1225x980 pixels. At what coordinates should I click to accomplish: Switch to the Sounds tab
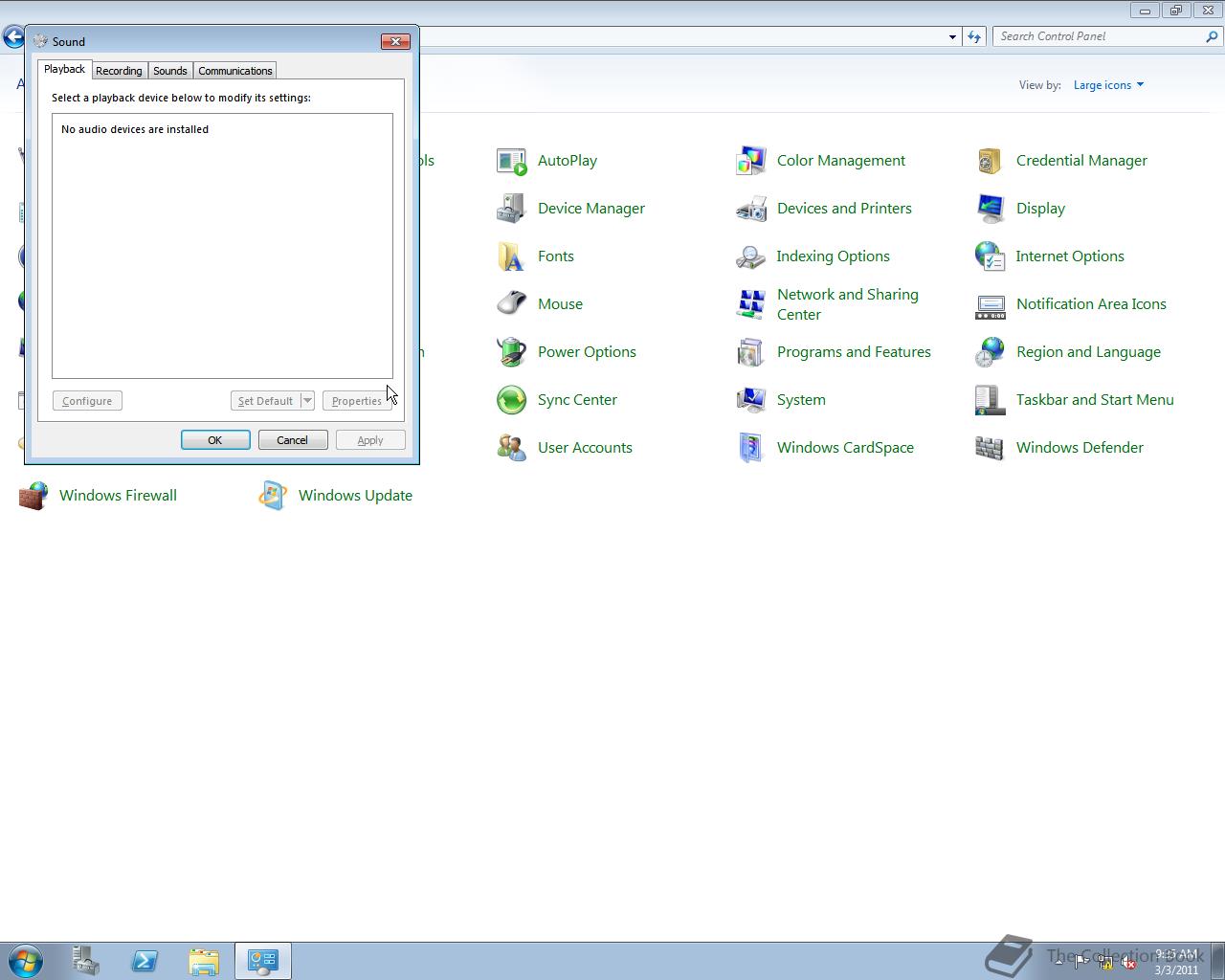(x=170, y=71)
